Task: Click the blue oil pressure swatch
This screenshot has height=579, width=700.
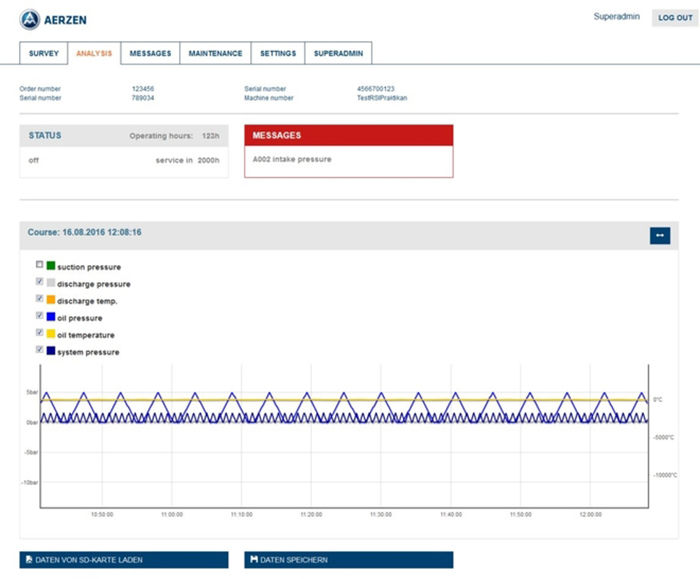Action: (51, 317)
